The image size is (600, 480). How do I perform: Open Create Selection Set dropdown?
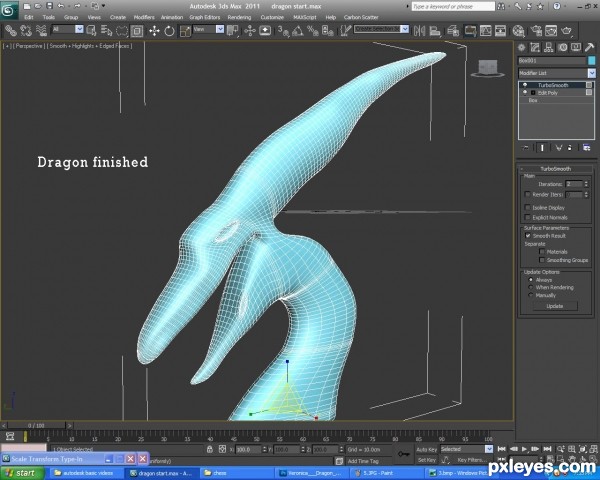tap(405, 29)
